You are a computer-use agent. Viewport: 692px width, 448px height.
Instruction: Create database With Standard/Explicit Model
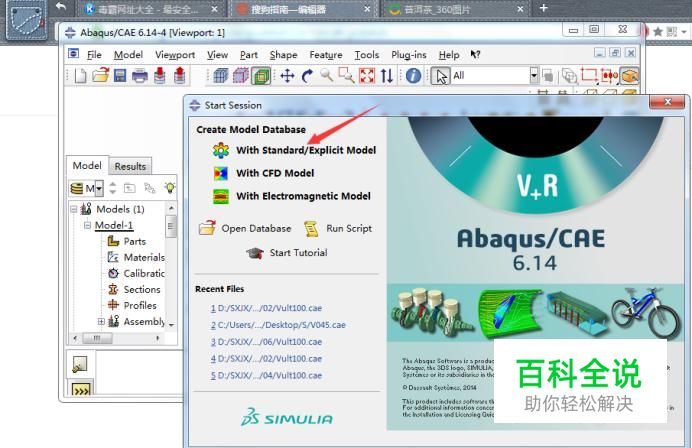306,151
